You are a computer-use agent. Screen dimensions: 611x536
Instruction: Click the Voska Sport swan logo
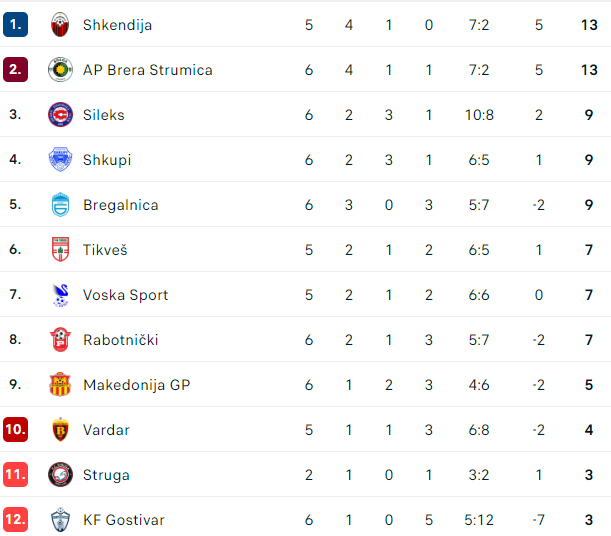pyautogui.click(x=60, y=295)
